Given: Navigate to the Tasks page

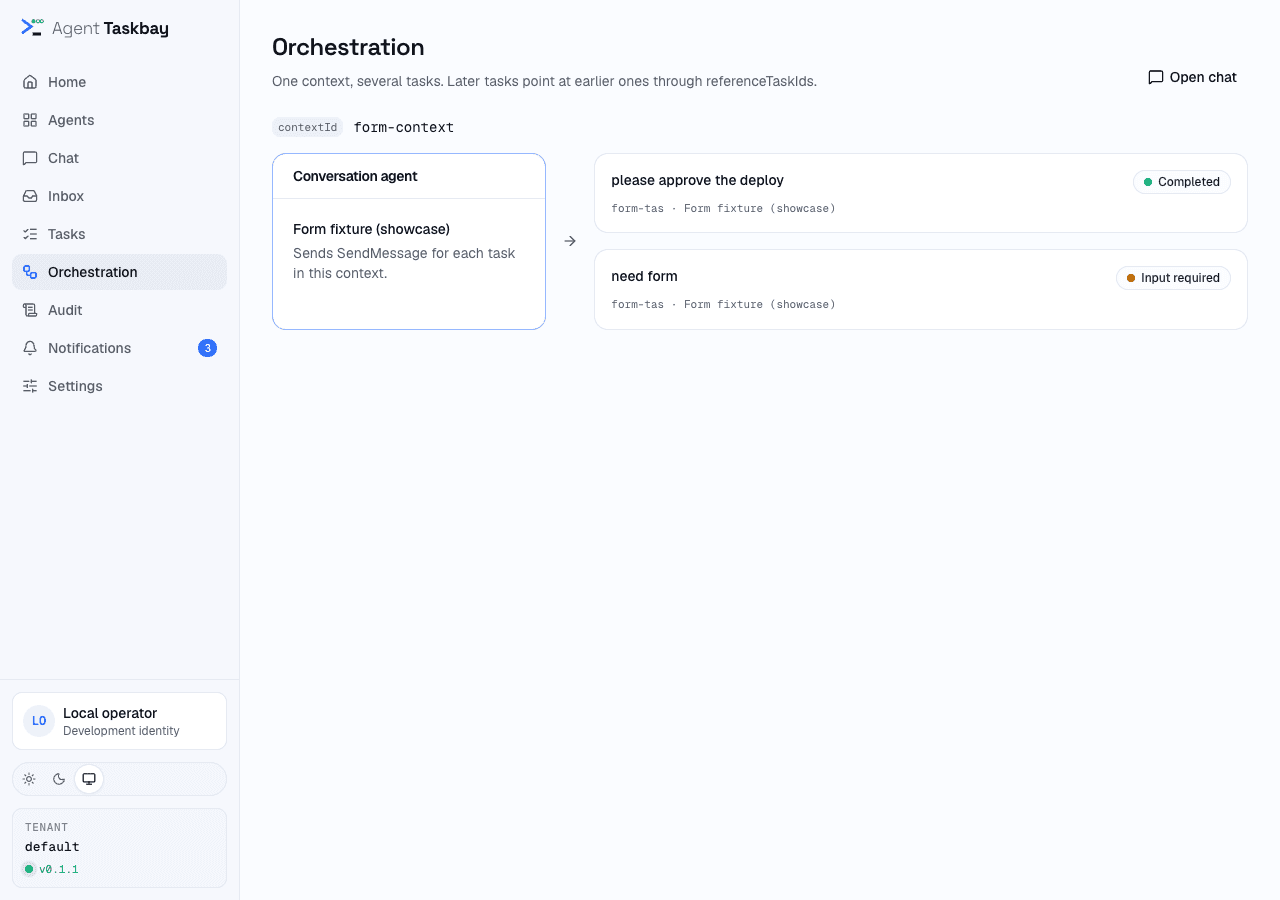Looking at the screenshot, I should [x=119, y=234].
